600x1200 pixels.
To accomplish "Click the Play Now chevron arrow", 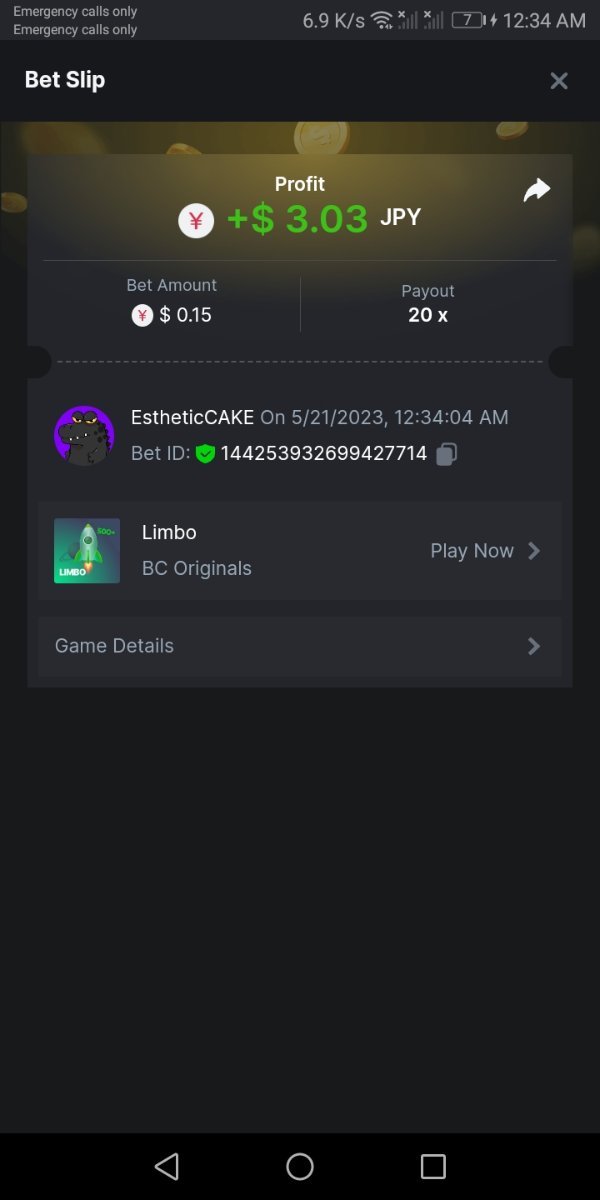I will point(534,551).
